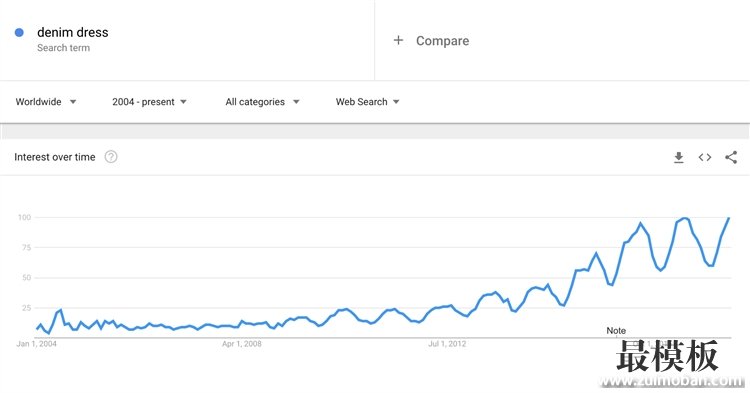Click the Apr 1, 2008 axis label
The height and width of the screenshot is (393, 750).
click(x=242, y=344)
